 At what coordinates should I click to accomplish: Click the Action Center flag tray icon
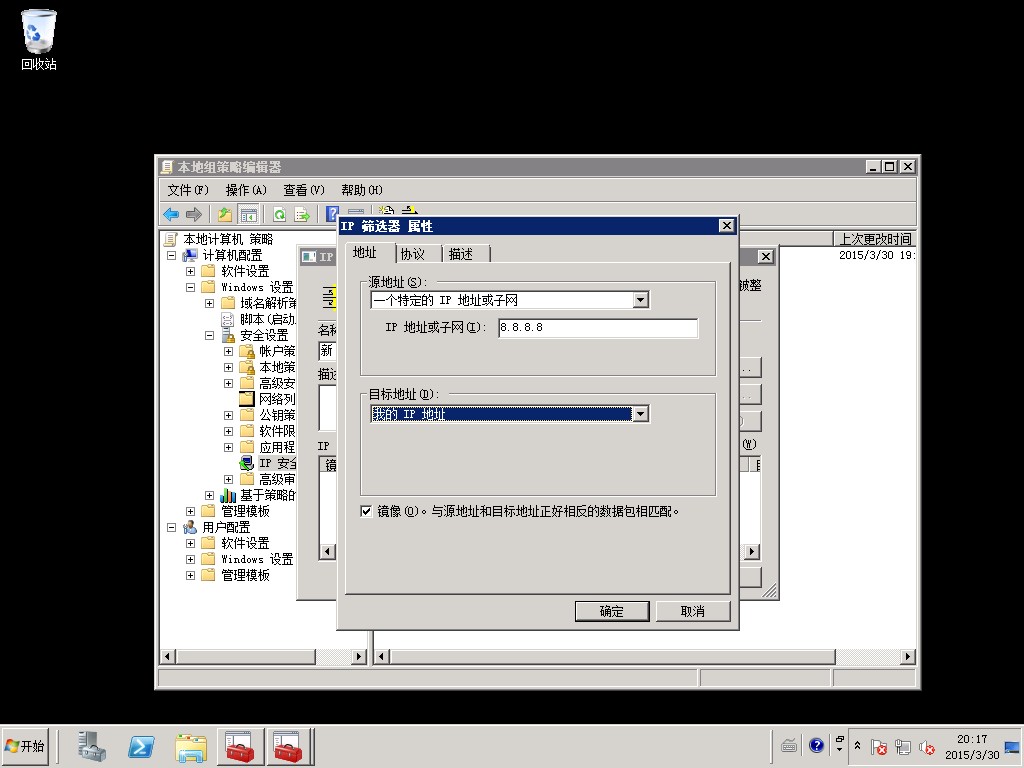[x=879, y=746]
